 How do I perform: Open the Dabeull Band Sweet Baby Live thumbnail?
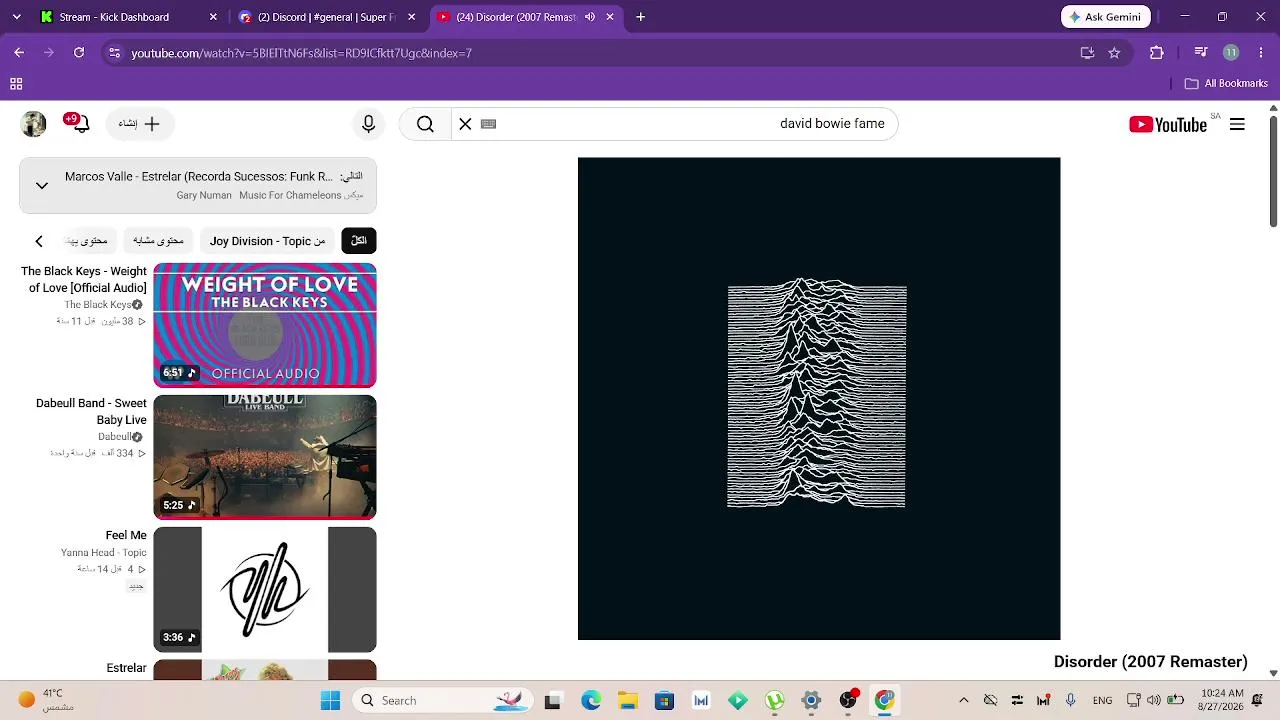265,457
